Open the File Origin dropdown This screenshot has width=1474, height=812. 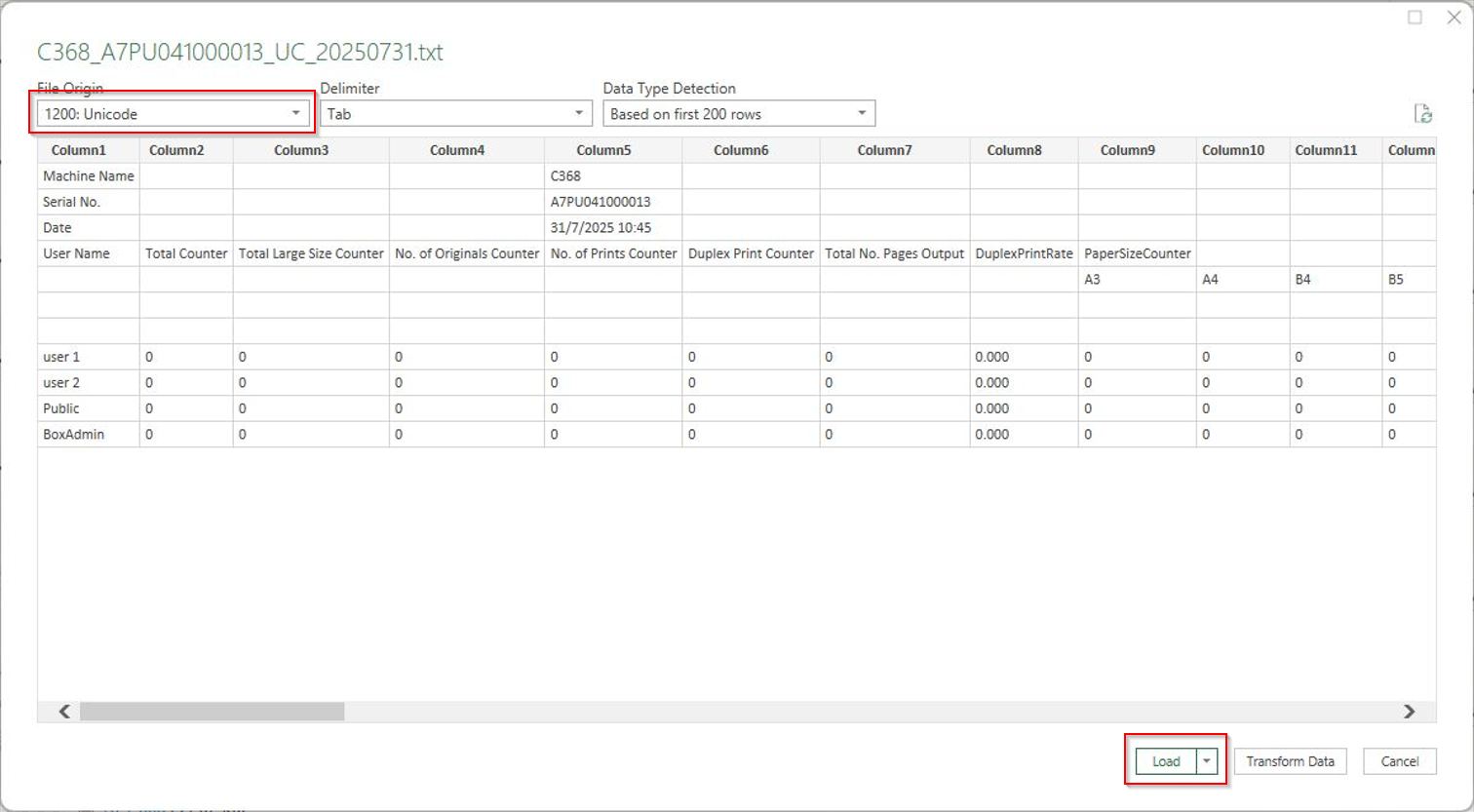point(172,114)
